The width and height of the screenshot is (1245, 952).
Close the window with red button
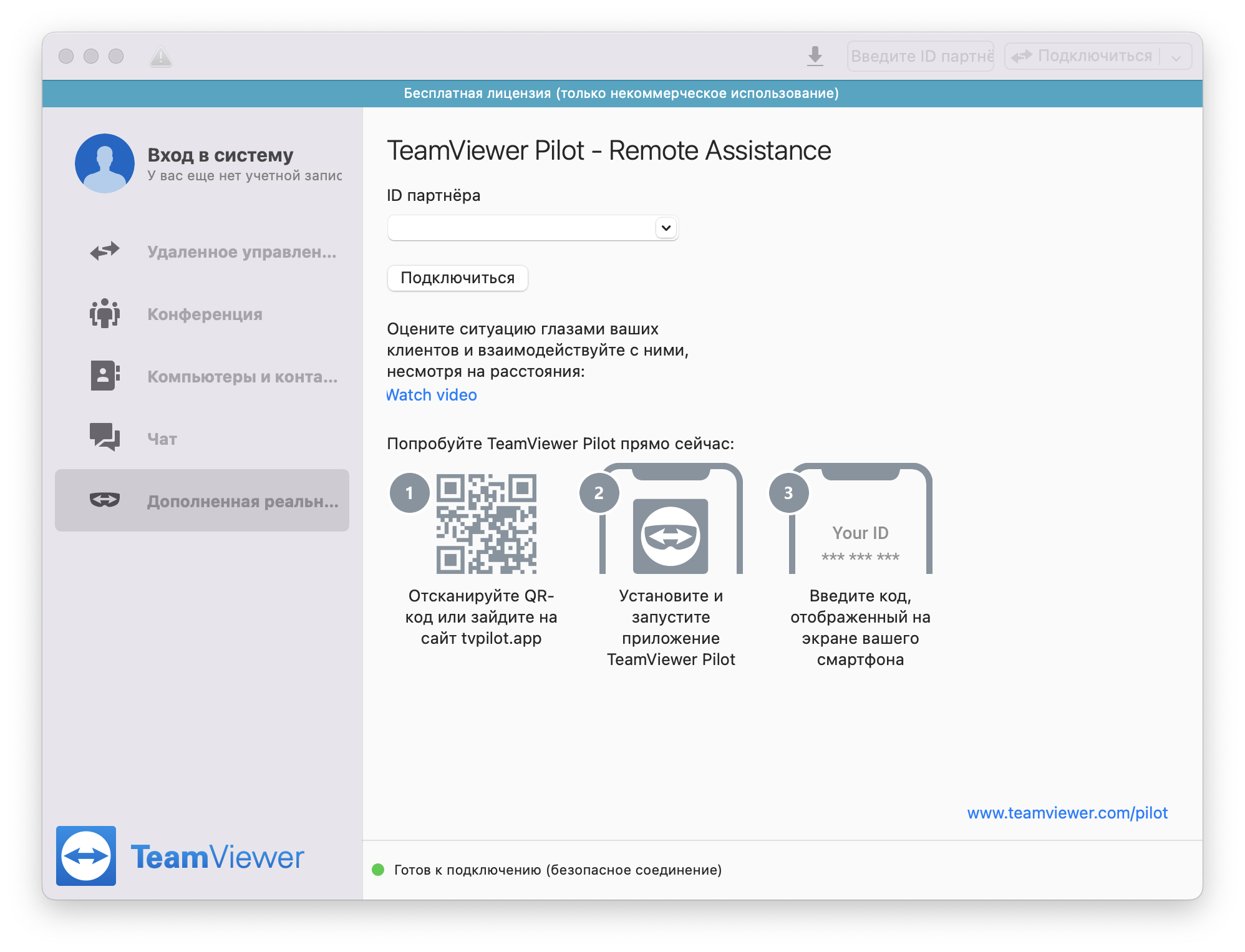[66, 56]
